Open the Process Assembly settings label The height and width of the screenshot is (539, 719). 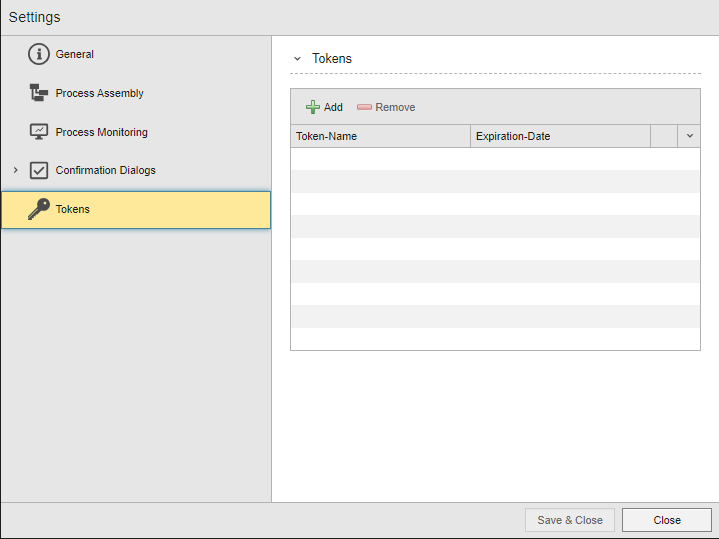coord(99,93)
